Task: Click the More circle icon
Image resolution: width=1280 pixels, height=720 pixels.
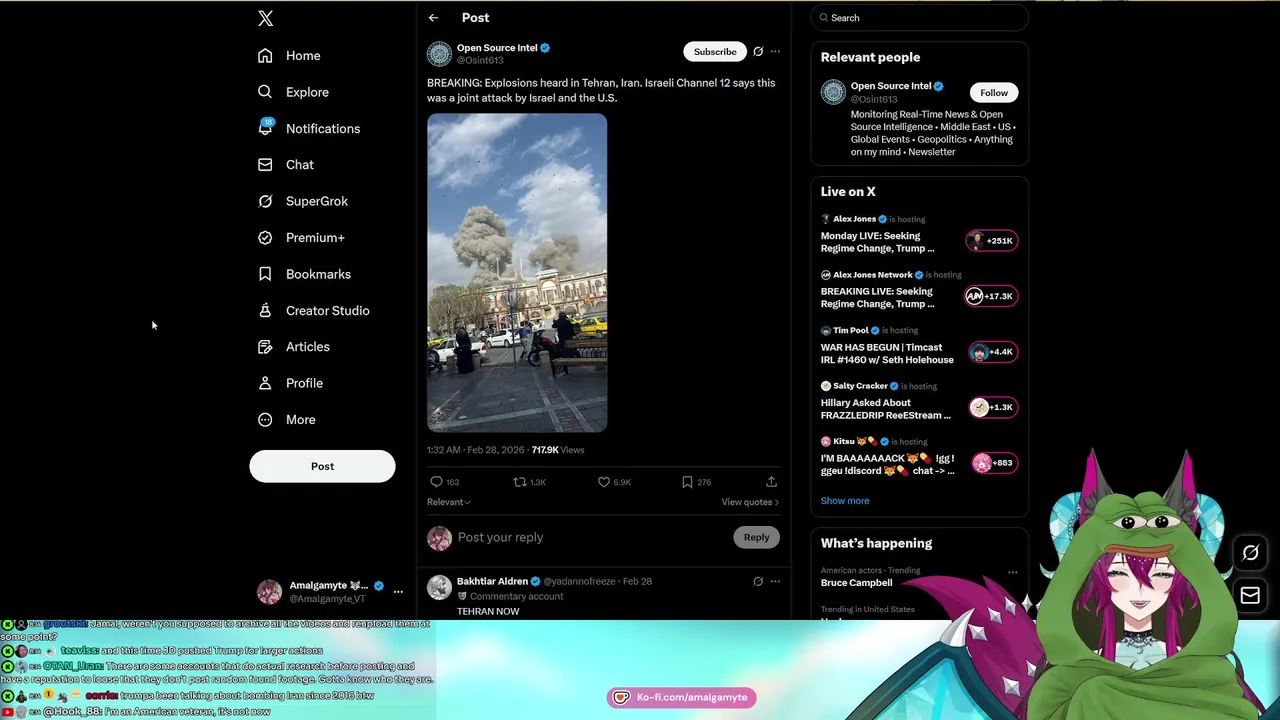Action: click(265, 420)
